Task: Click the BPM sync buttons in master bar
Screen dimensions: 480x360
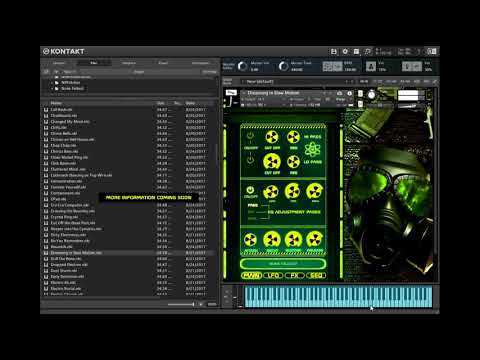Action: (332, 66)
